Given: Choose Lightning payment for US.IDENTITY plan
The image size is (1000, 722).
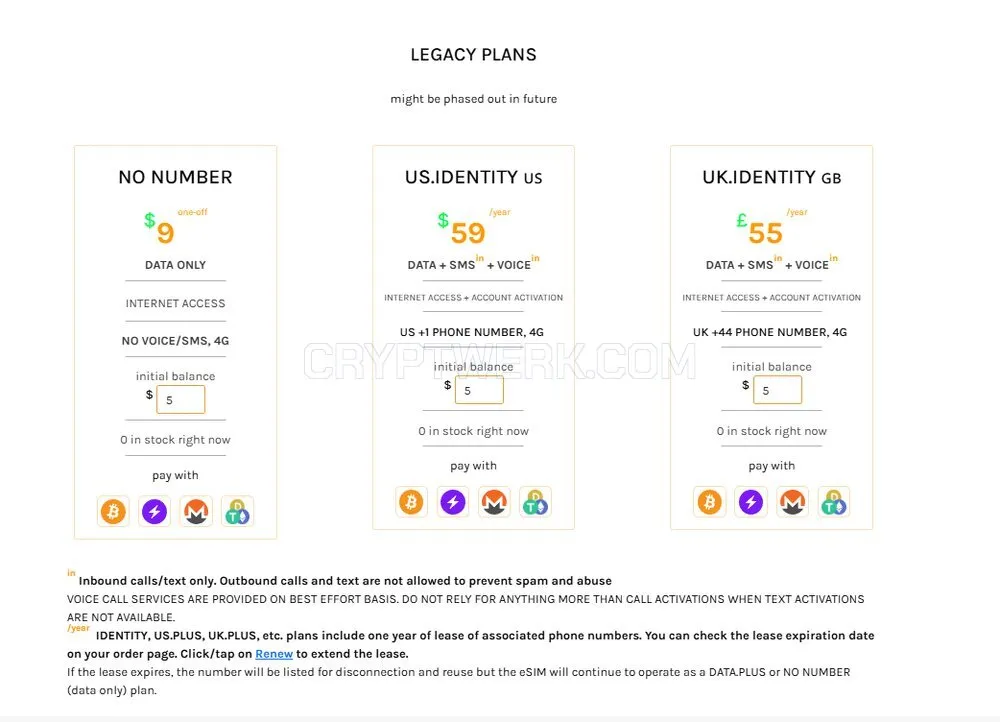Looking at the screenshot, I should [x=453, y=502].
